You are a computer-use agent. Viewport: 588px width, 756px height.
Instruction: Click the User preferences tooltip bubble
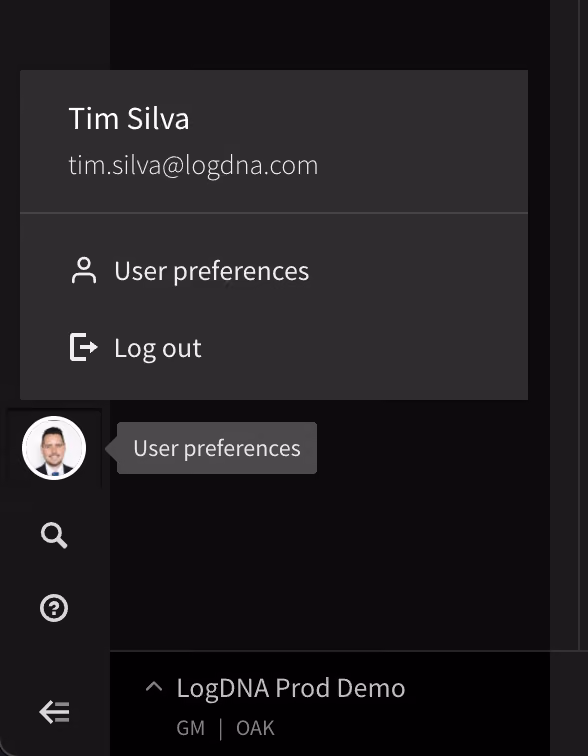(x=217, y=448)
